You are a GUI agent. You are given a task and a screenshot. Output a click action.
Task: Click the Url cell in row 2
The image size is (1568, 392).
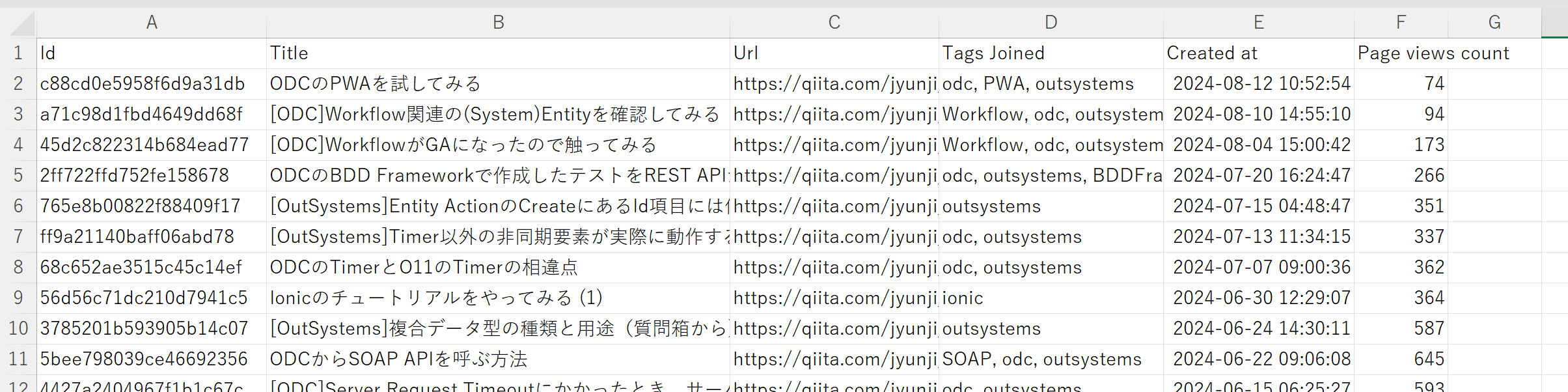834,84
